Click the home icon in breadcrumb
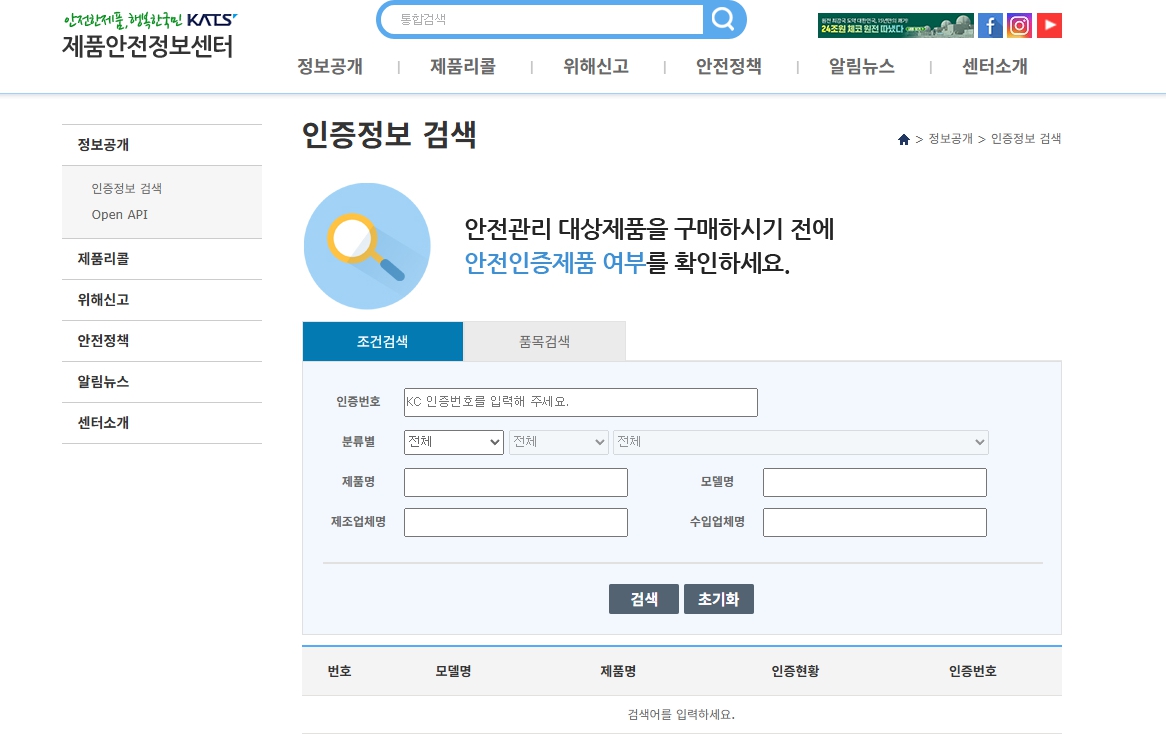The height and width of the screenshot is (755, 1166). pyautogui.click(x=904, y=140)
